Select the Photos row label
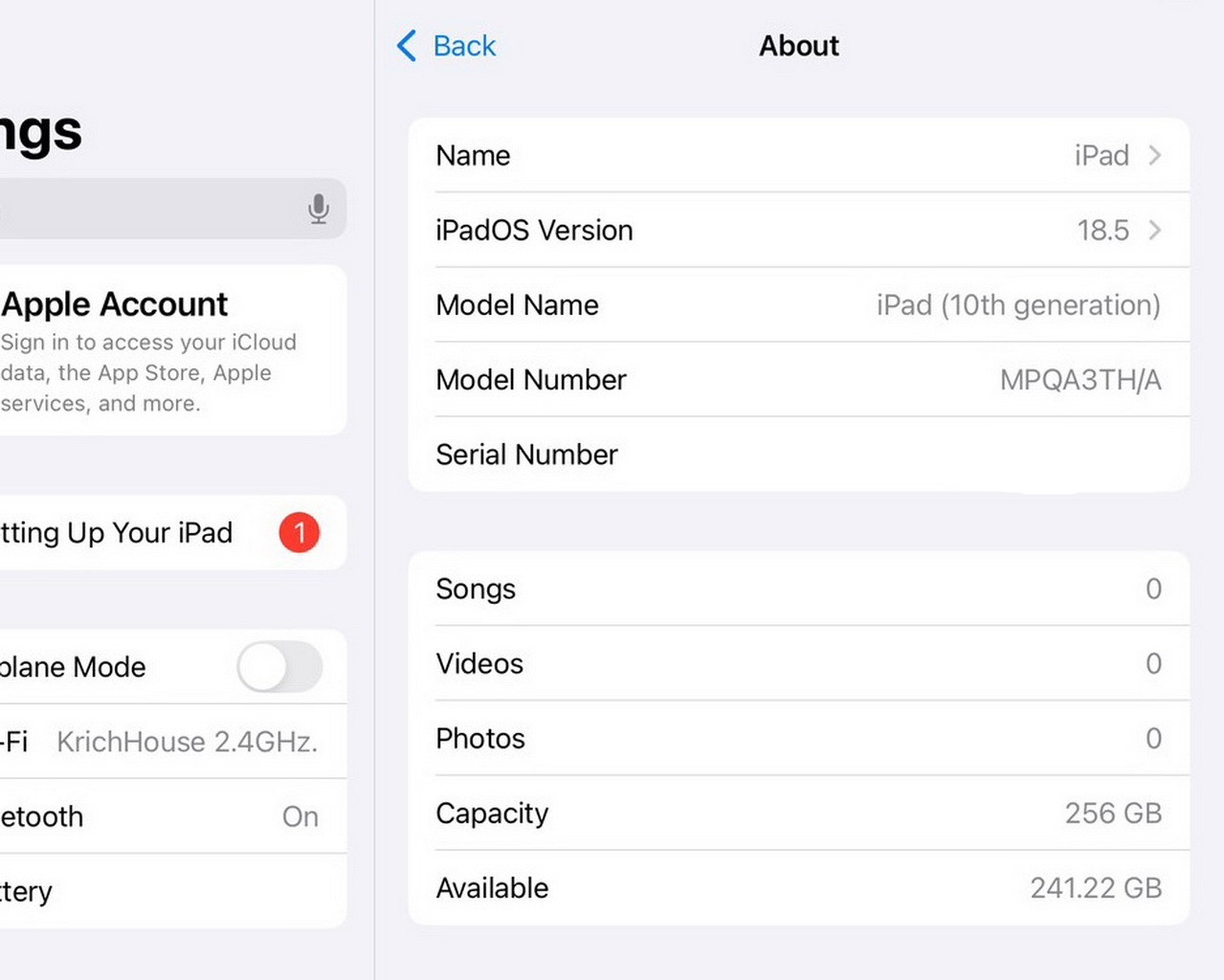This screenshot has width=1224, height=980. point(480,738)
